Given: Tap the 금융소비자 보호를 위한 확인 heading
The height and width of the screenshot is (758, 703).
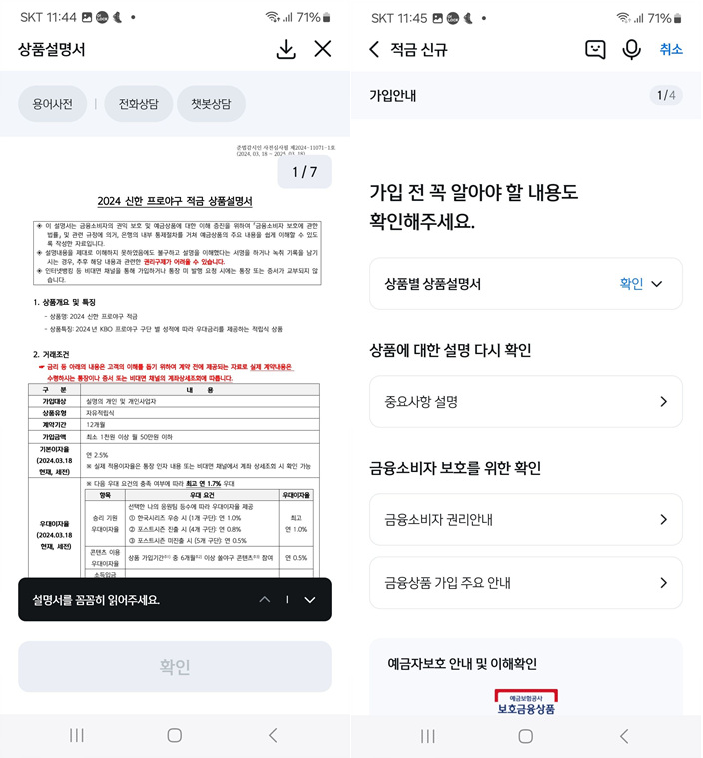Looking at the screenshot, I should coord(455,468).
